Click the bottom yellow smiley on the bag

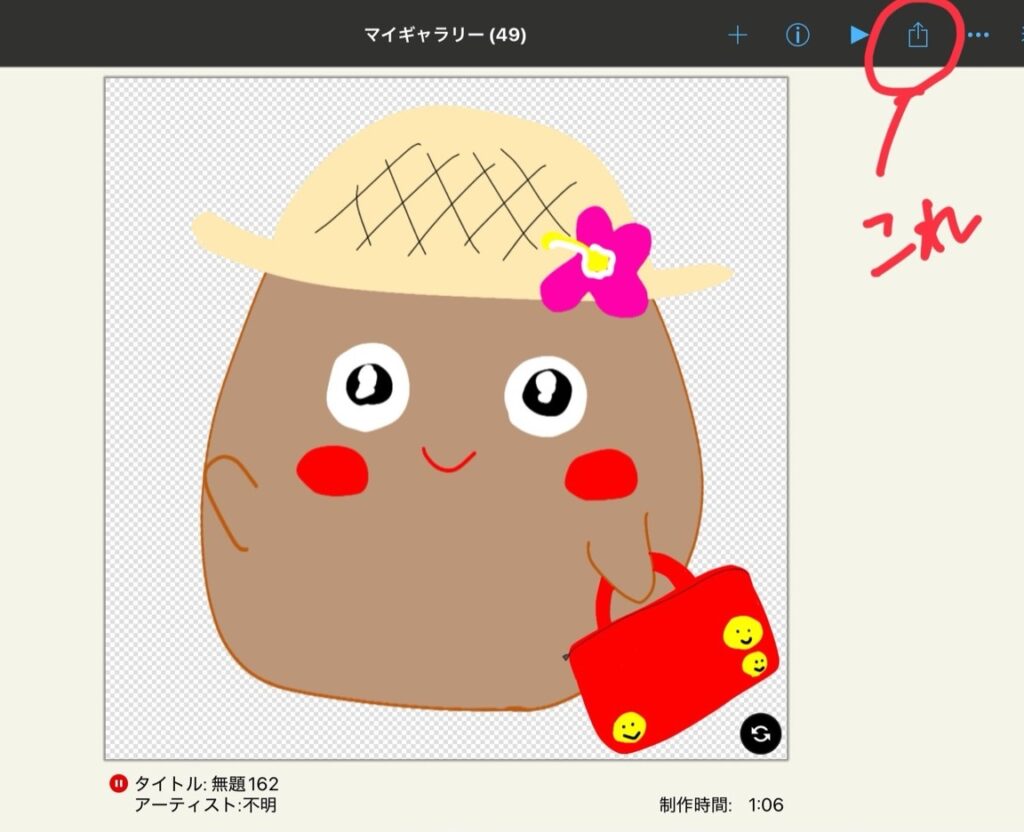point(628,728)
